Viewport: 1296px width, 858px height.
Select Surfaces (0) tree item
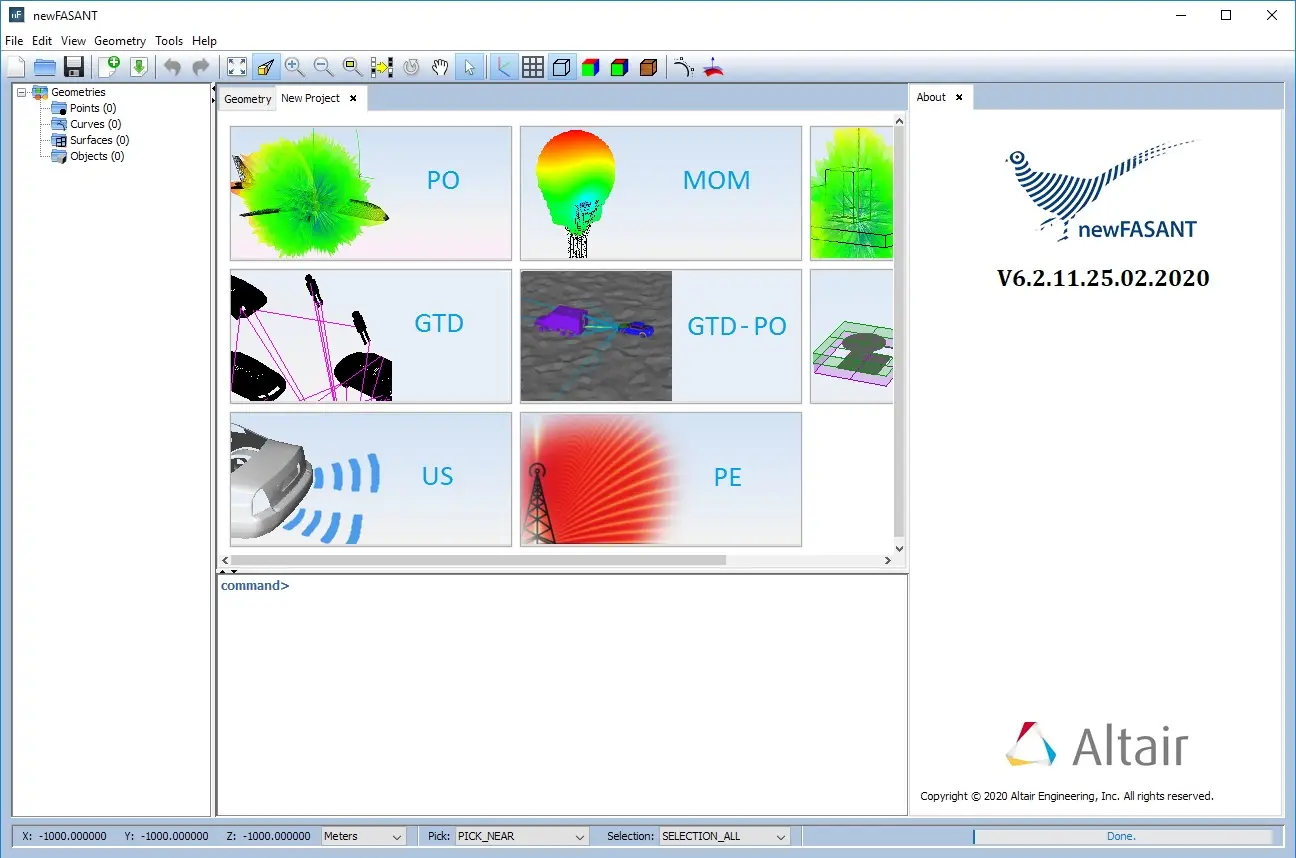click(100, 140)
